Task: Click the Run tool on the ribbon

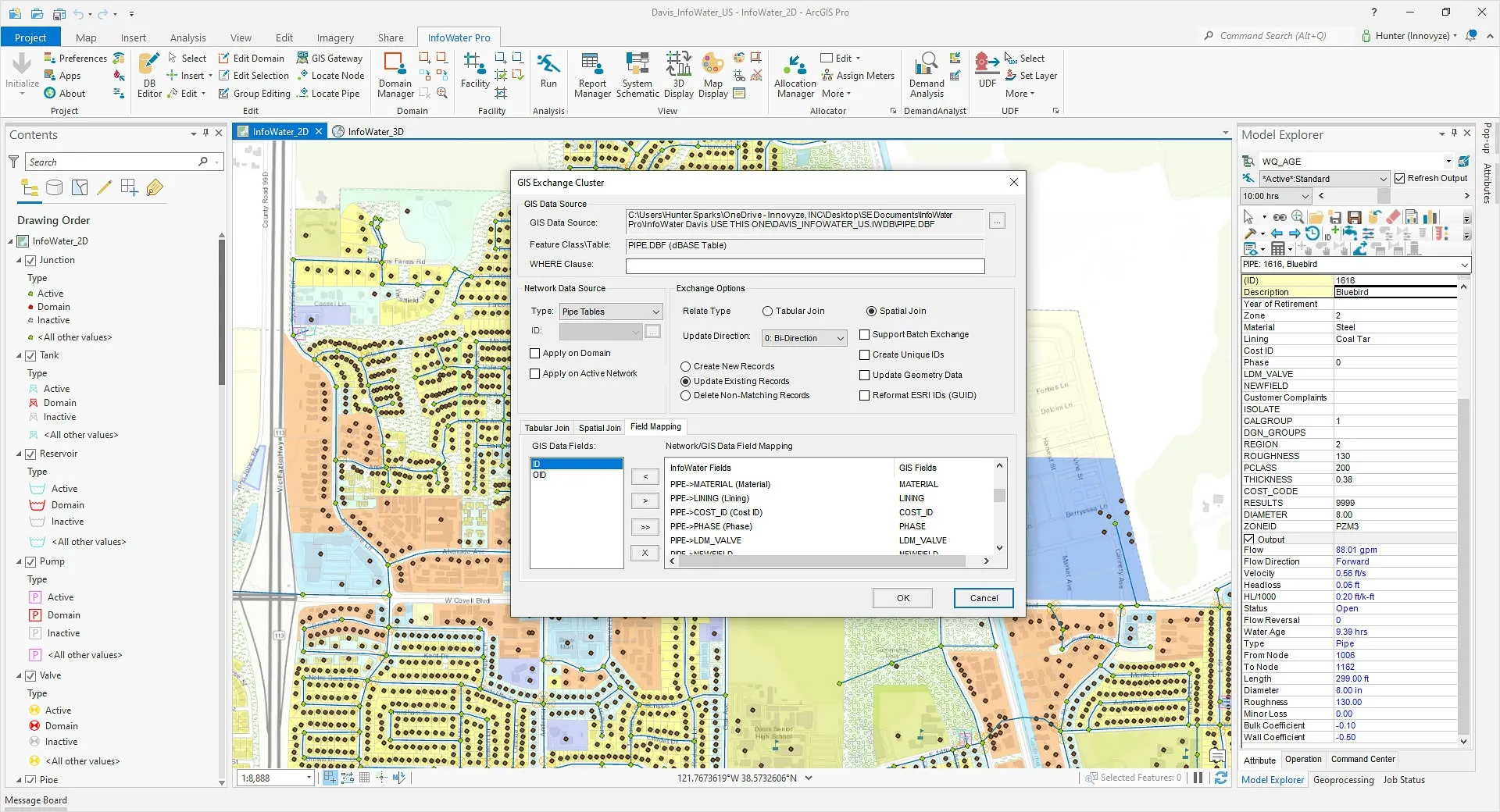Action: click(548, 74)
